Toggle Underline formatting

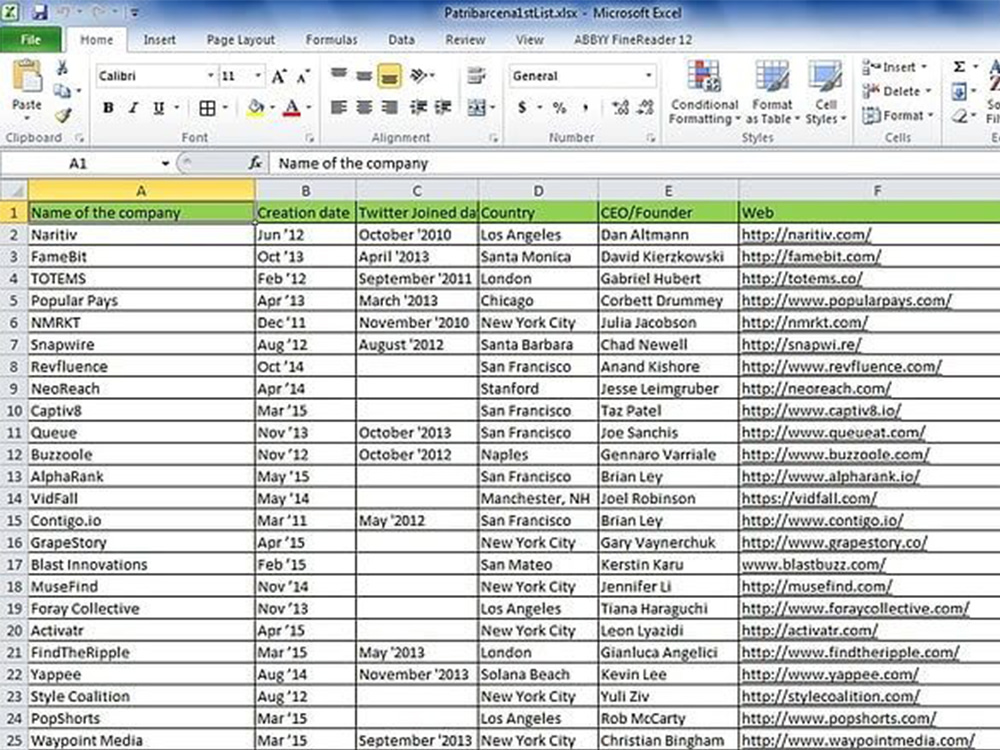pyautogui.click(x=158, y=108)
